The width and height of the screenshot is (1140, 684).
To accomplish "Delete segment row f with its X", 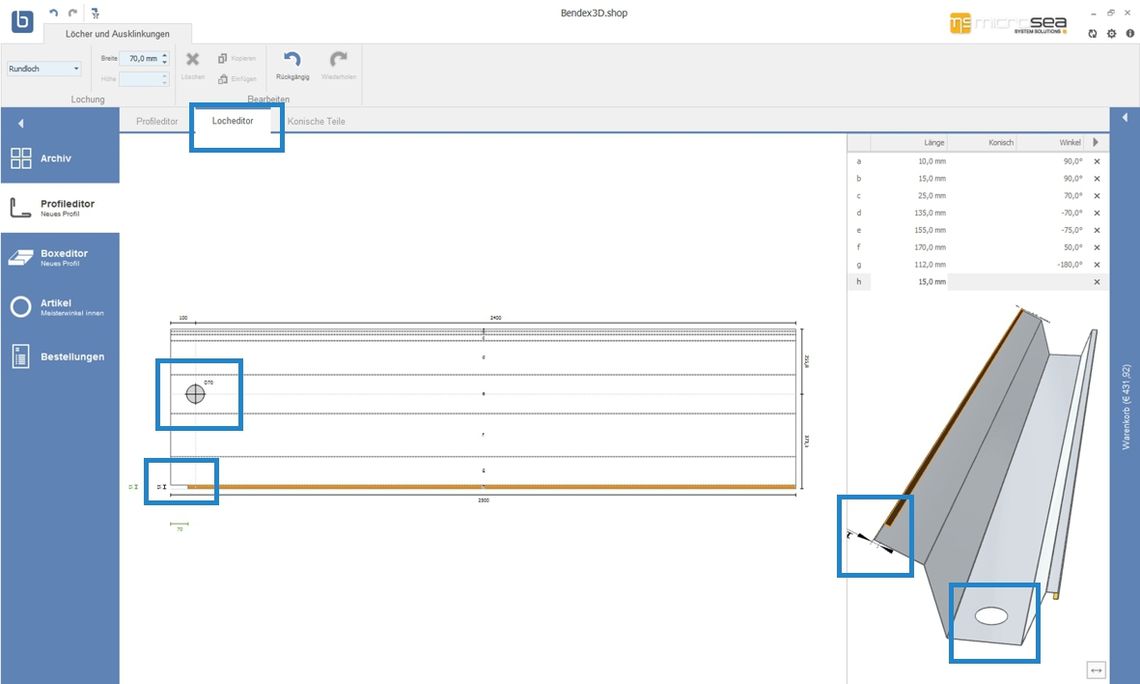I will (x=1097, y=248).
